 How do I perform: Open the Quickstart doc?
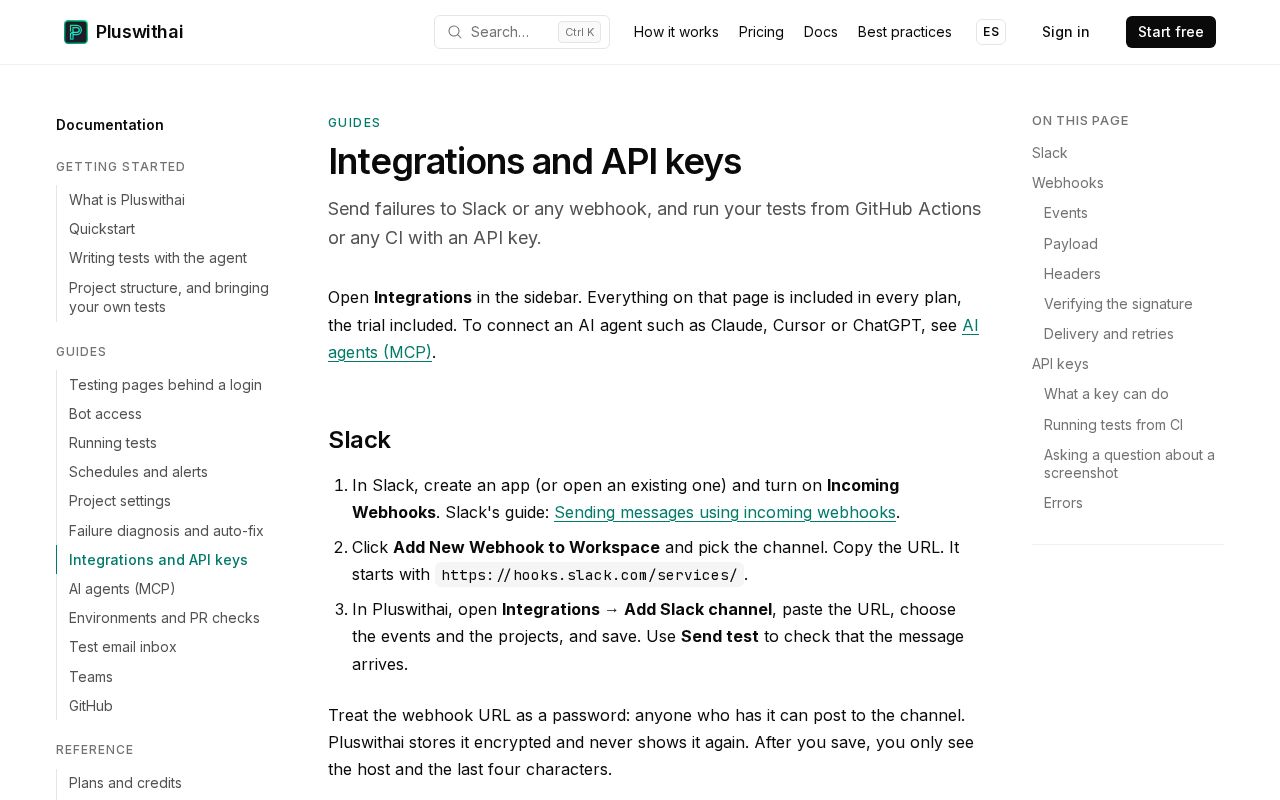(102, 229)
